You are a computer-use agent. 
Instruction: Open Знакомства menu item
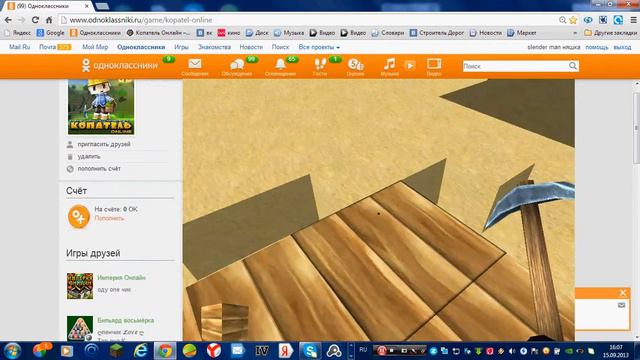pos(214,47)
